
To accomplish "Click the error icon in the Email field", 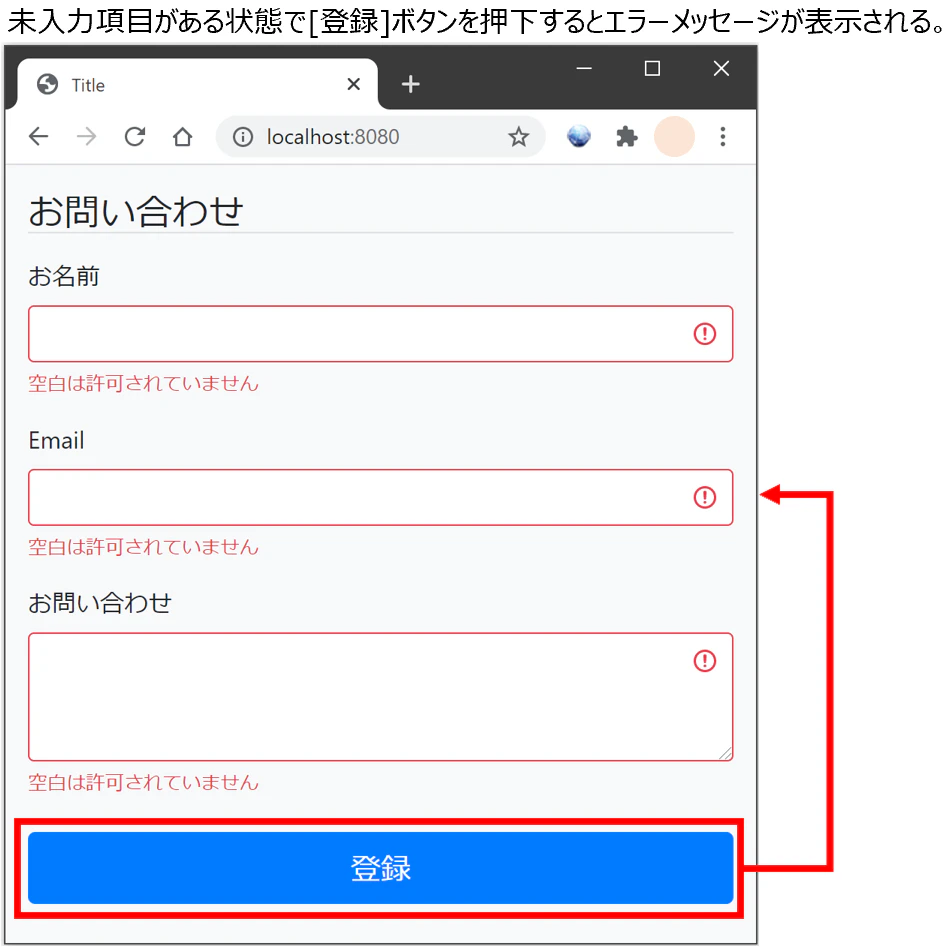I will [705, 497].
